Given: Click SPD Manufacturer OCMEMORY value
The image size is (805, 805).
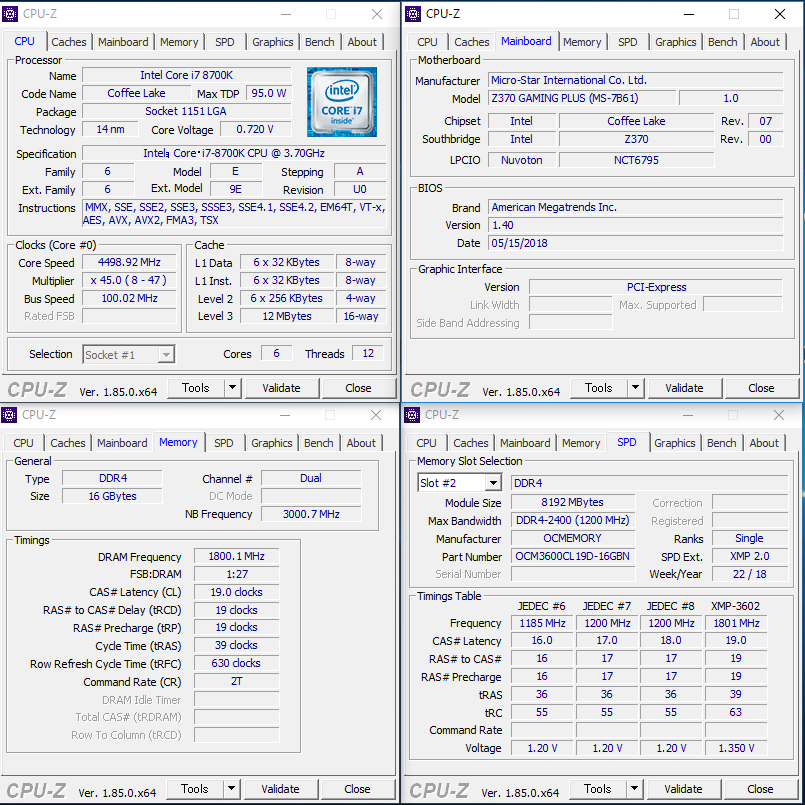Looking at the screenshot, I should tap(573, 538).
